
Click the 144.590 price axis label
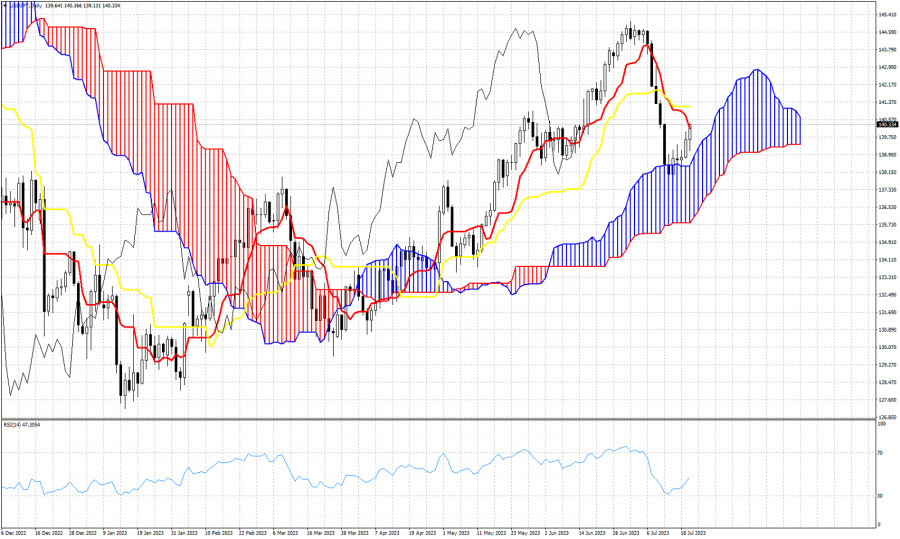pos(887,32)
